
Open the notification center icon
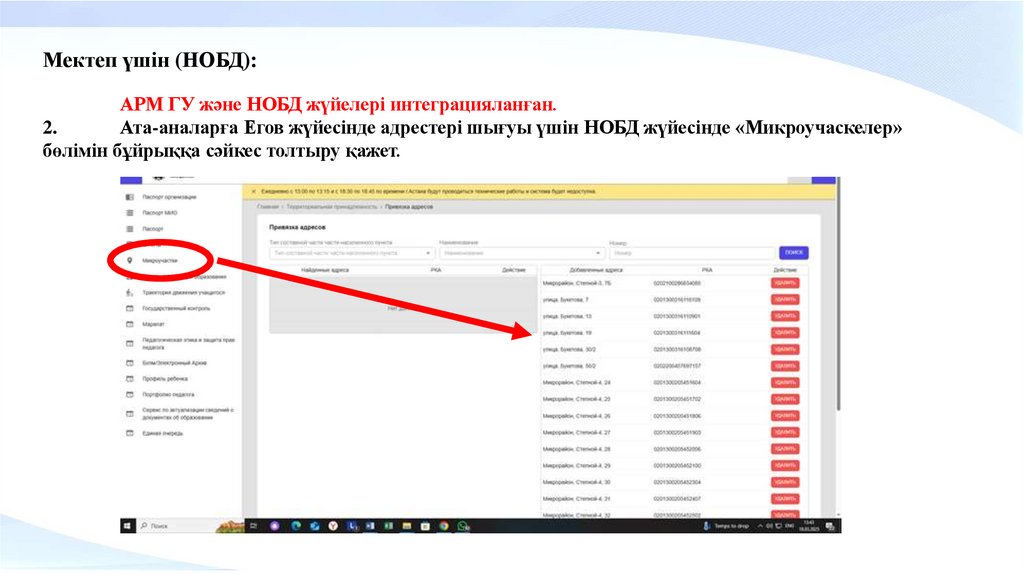[830, 526]
